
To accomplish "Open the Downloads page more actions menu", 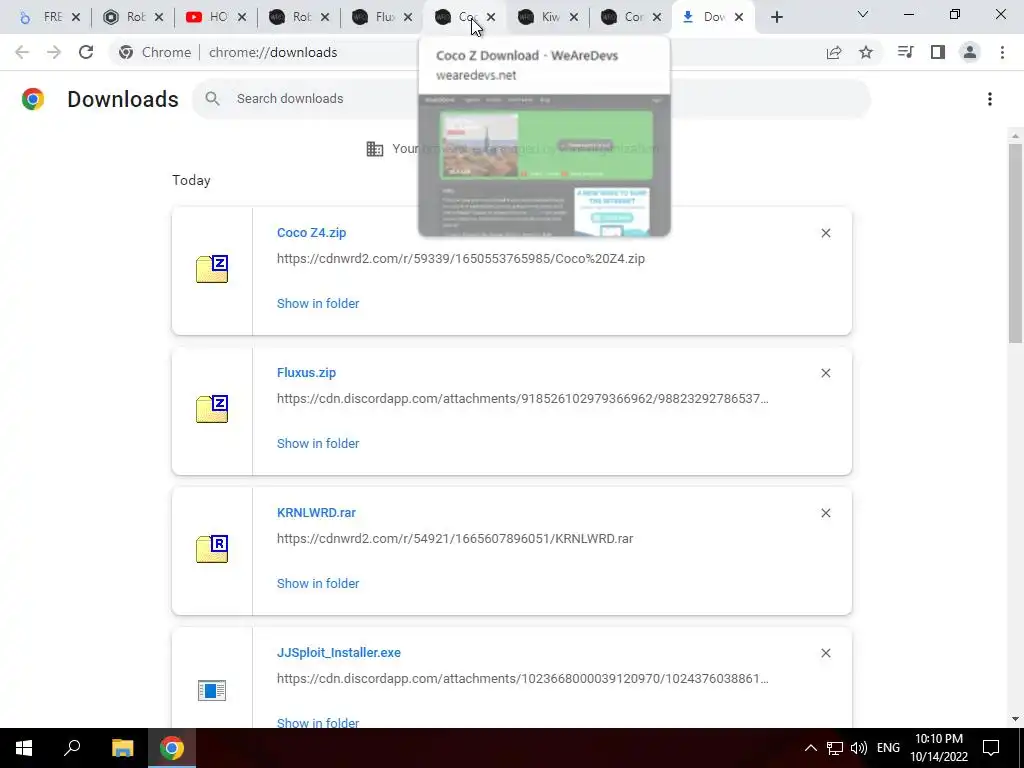I will click(990, 99).
